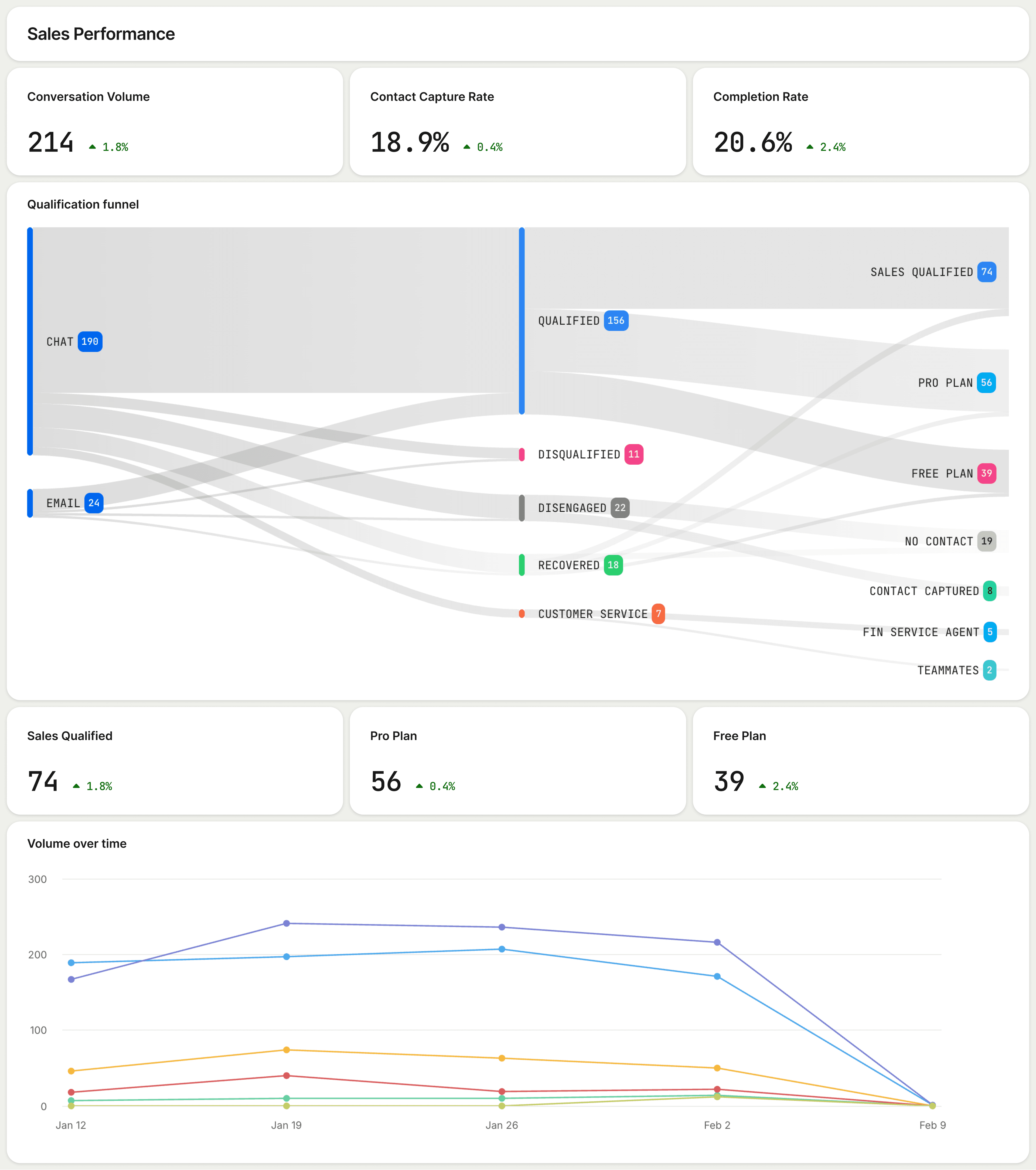This screenshot has width=1036, height=1170.
Task: Click the orange line point at Jan 19
Action: (x=287, y=1050)
